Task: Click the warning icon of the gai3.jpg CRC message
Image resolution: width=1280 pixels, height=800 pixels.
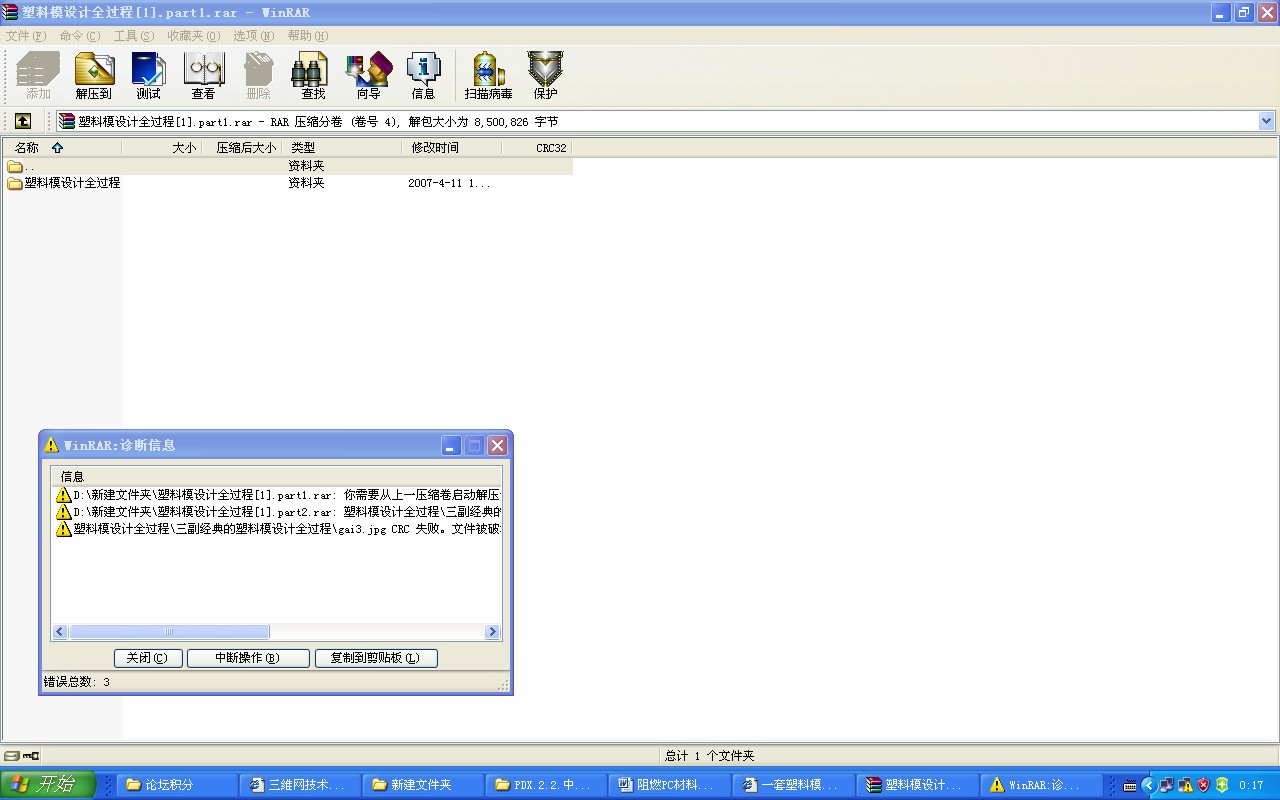Action: point(64,529)
